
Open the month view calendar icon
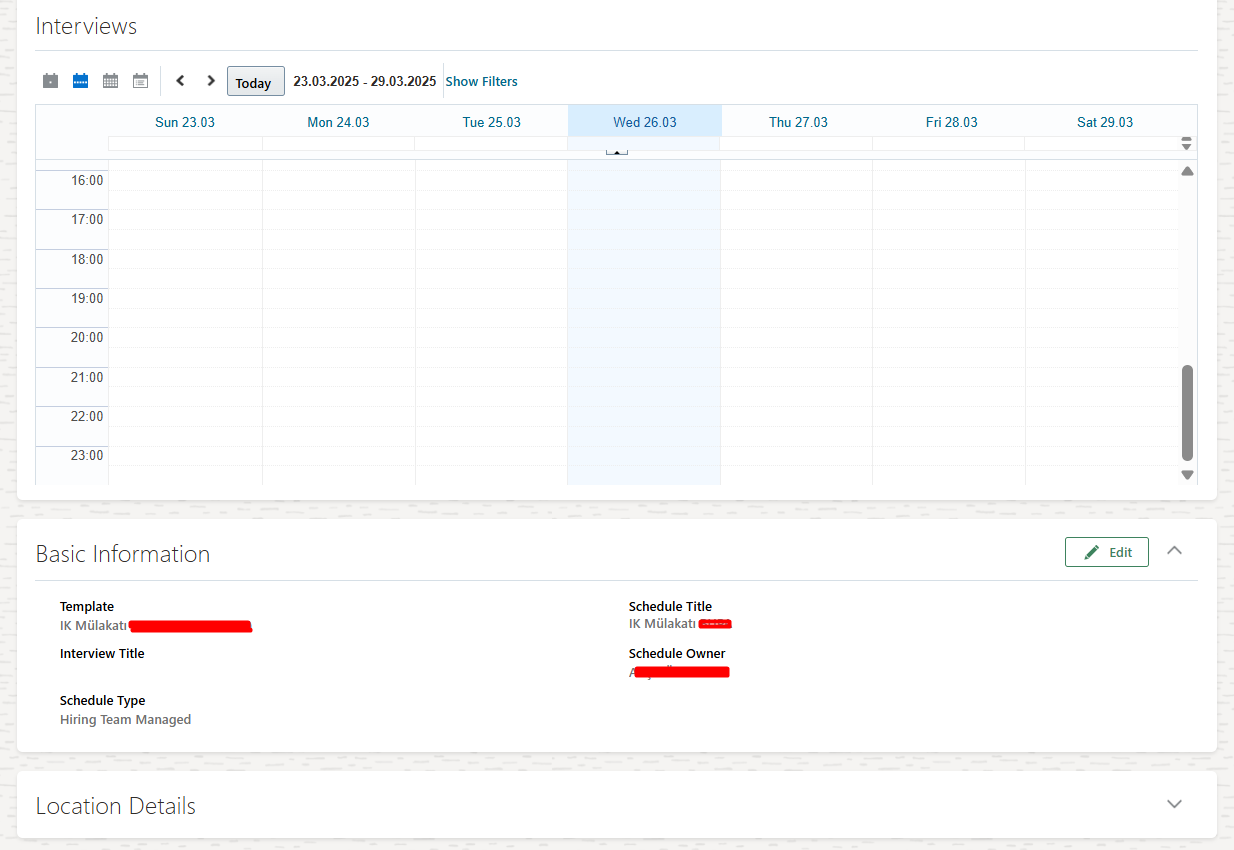(x=110, y=80)
